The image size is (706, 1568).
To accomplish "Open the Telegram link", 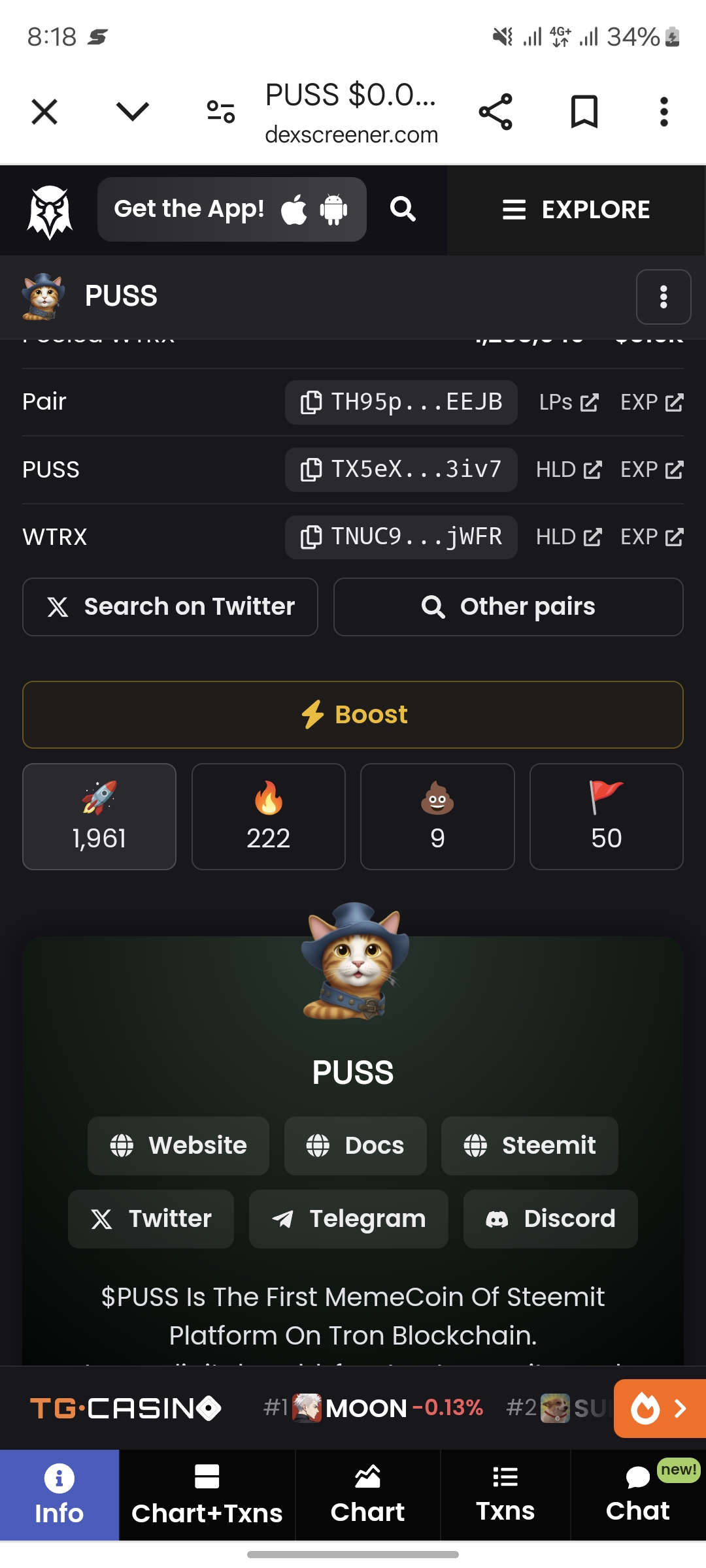I will coord(348,1219).
